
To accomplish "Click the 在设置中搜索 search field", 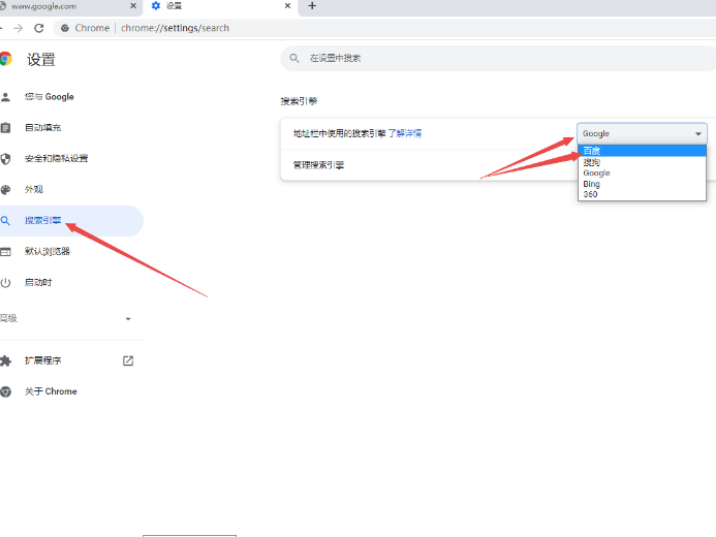I will (x=498, y=58).
